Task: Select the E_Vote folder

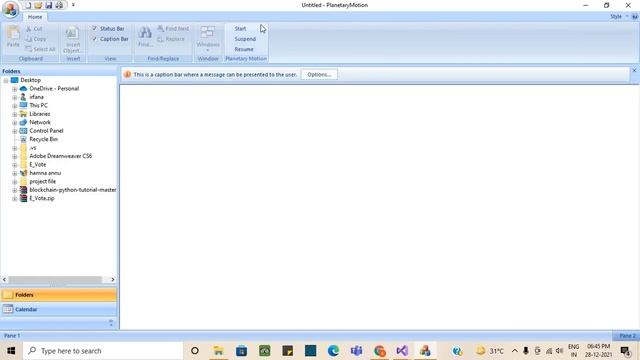Action: (38, 164)
